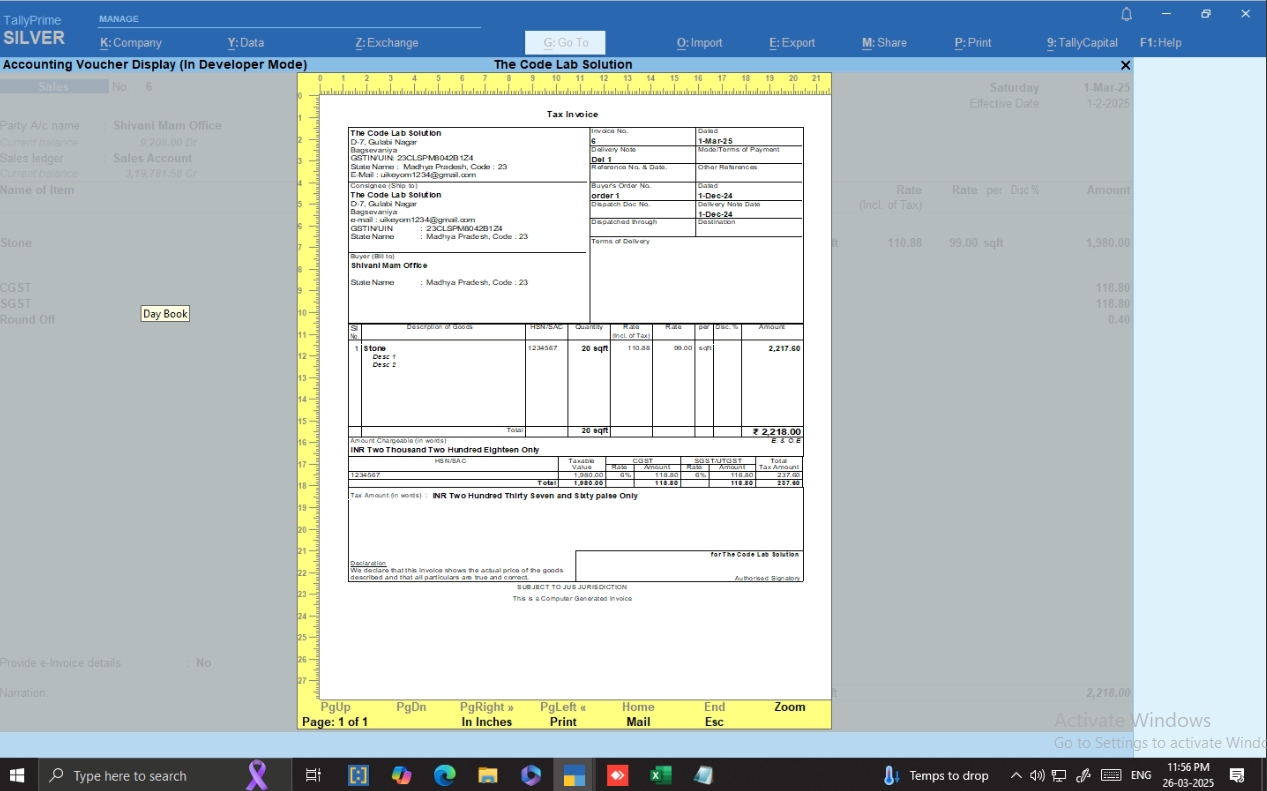1267x791 pixels.
Task: Open Excel from the taskbar
Action: (660, 775)
